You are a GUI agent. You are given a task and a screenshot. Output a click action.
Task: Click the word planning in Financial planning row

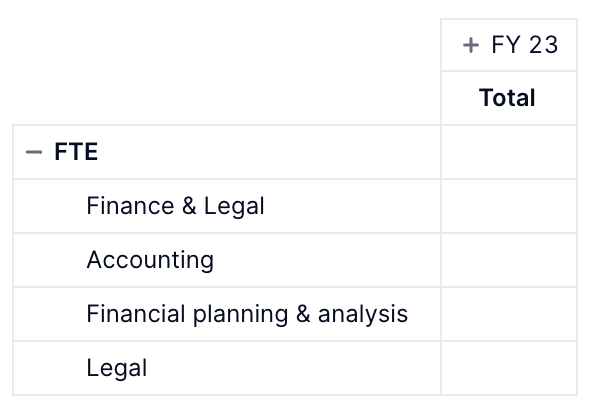240,315
